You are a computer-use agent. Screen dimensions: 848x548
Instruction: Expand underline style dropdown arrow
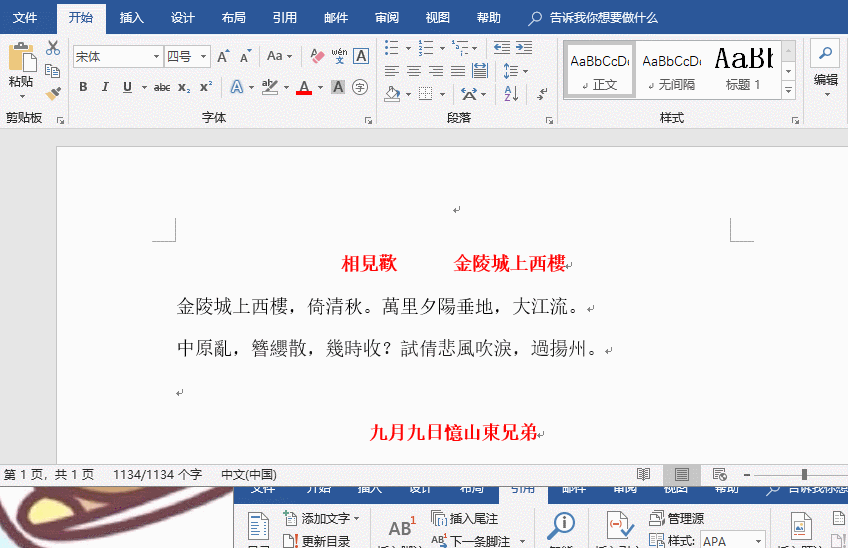click(144, 87)
